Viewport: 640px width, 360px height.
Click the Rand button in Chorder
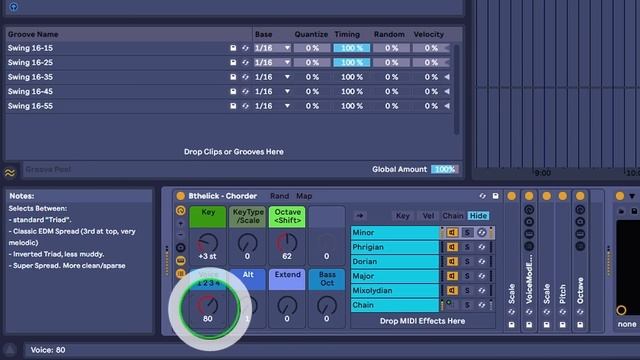click(279, 196)
